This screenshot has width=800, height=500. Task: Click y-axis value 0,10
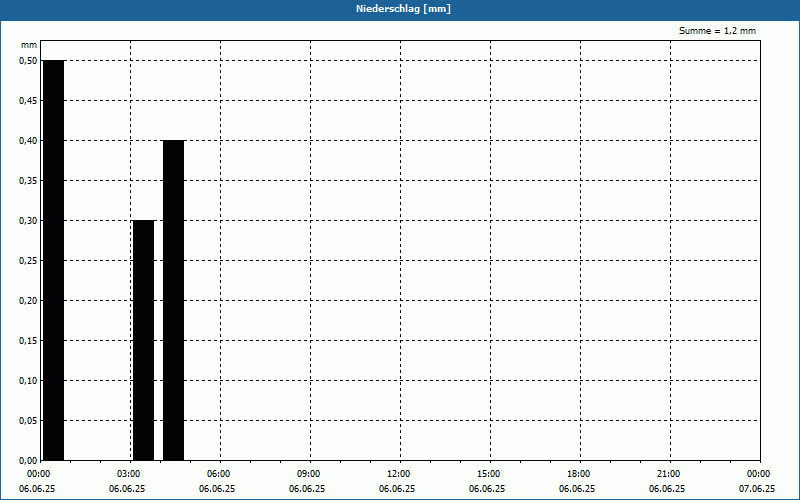coord(28,381)
